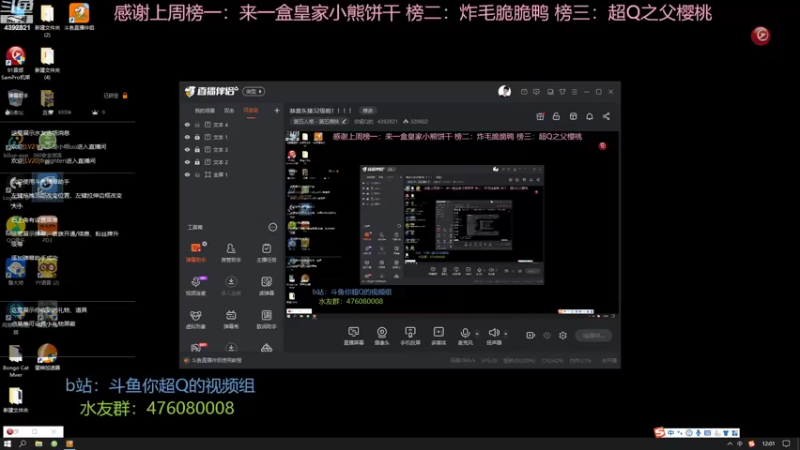Click the taskbar clock
The image size is (800, 450).
(x=768, y=444)
